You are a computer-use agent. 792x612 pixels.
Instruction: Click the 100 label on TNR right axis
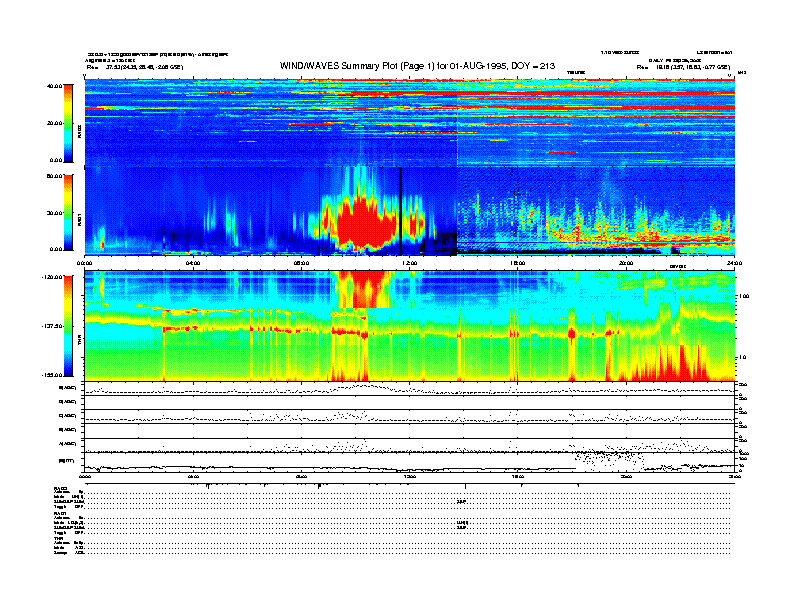[x=744, y=296]
